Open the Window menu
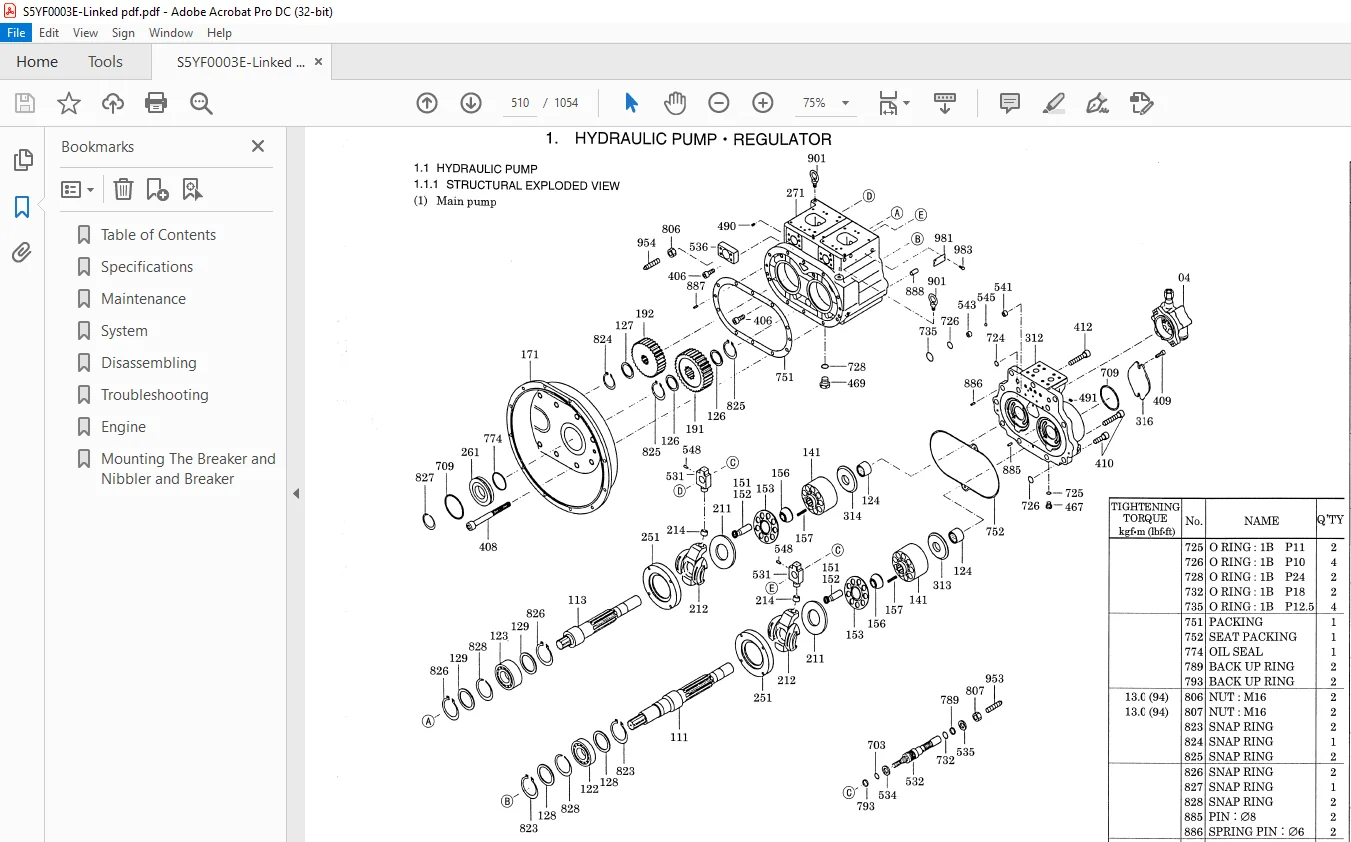 (171, 33)
